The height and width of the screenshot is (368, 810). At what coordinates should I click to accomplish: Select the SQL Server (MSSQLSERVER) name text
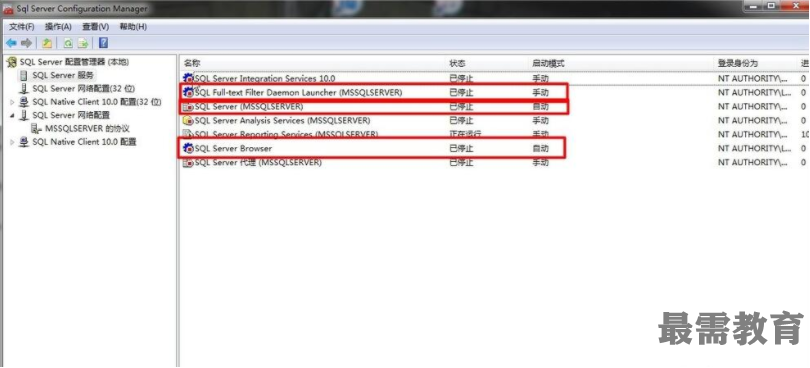tap(249, 106)
